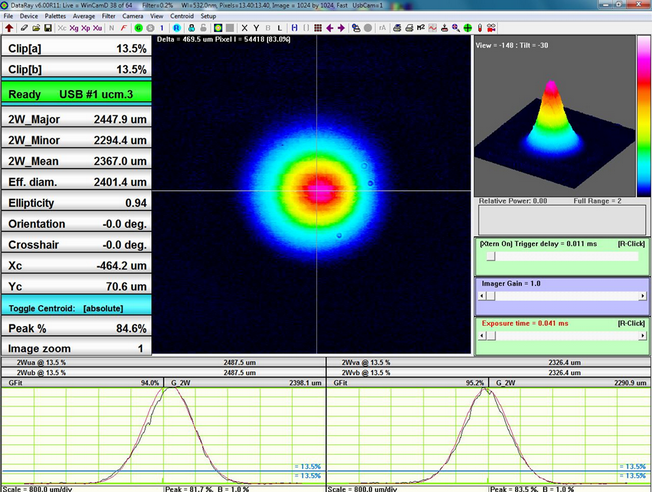Click the Ready USB status button
This screenshot has width=652, height=492.
[76, 94]
